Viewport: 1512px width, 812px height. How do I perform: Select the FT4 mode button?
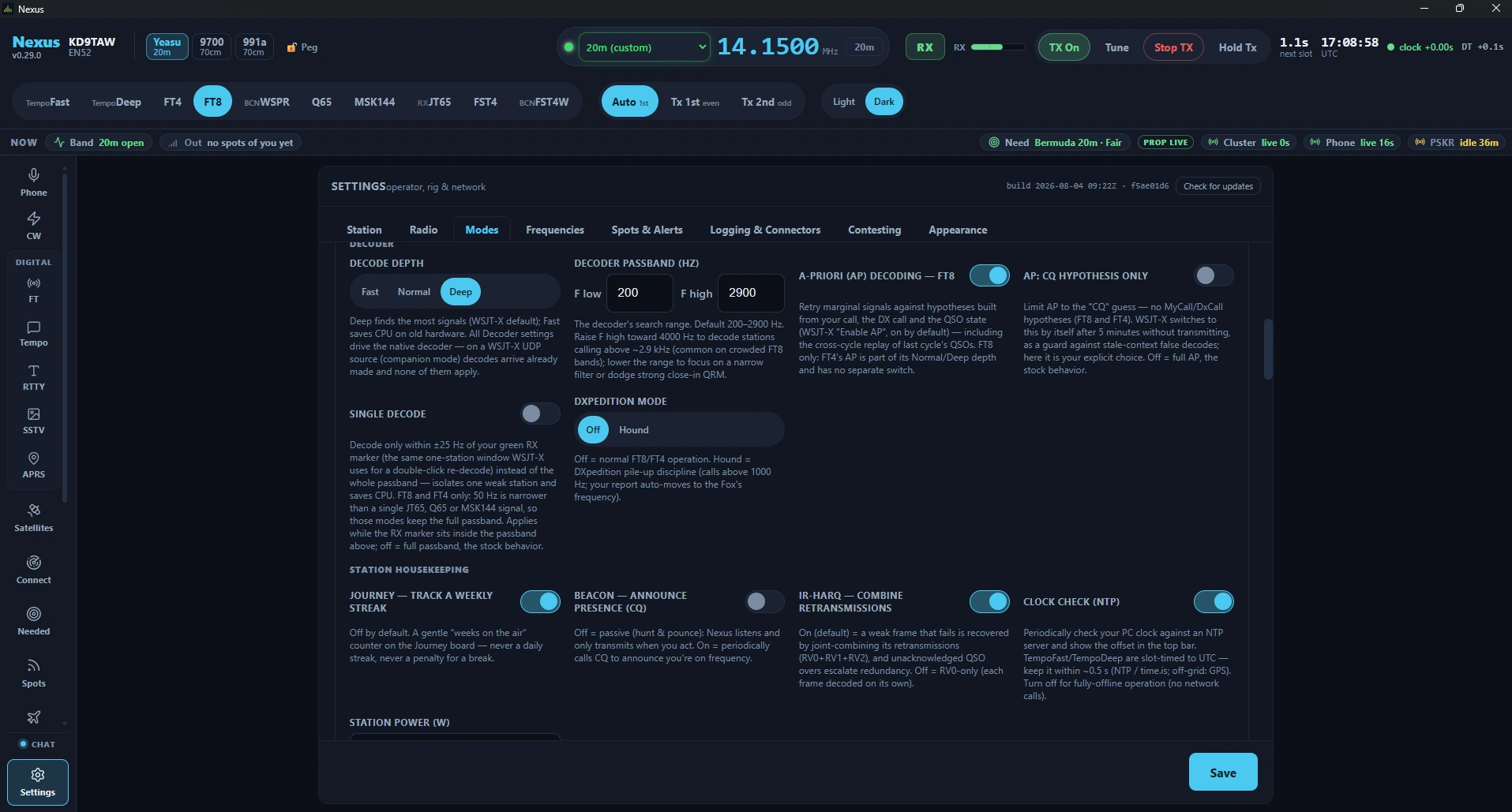[x=172, y=102]
